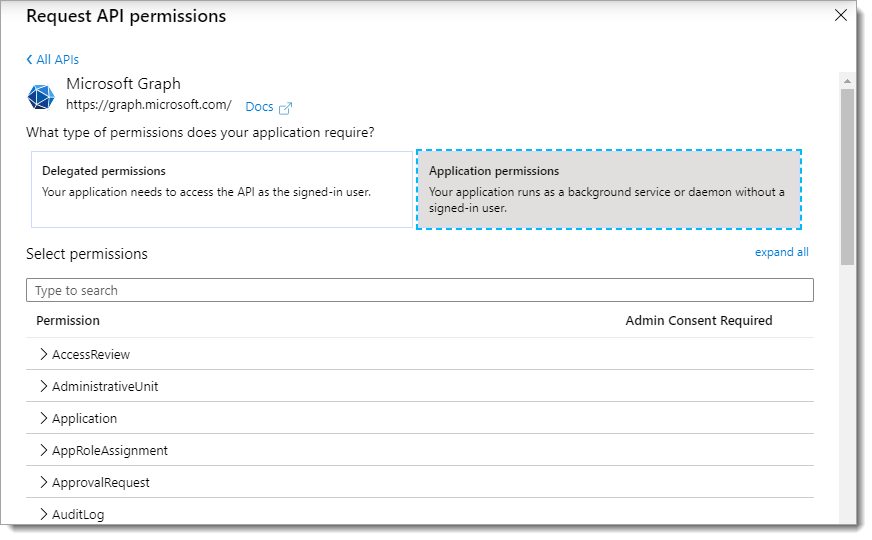This screenshot has width=872, height=540.
Task: Select the Application permissions card
Action: coord(609,189)
